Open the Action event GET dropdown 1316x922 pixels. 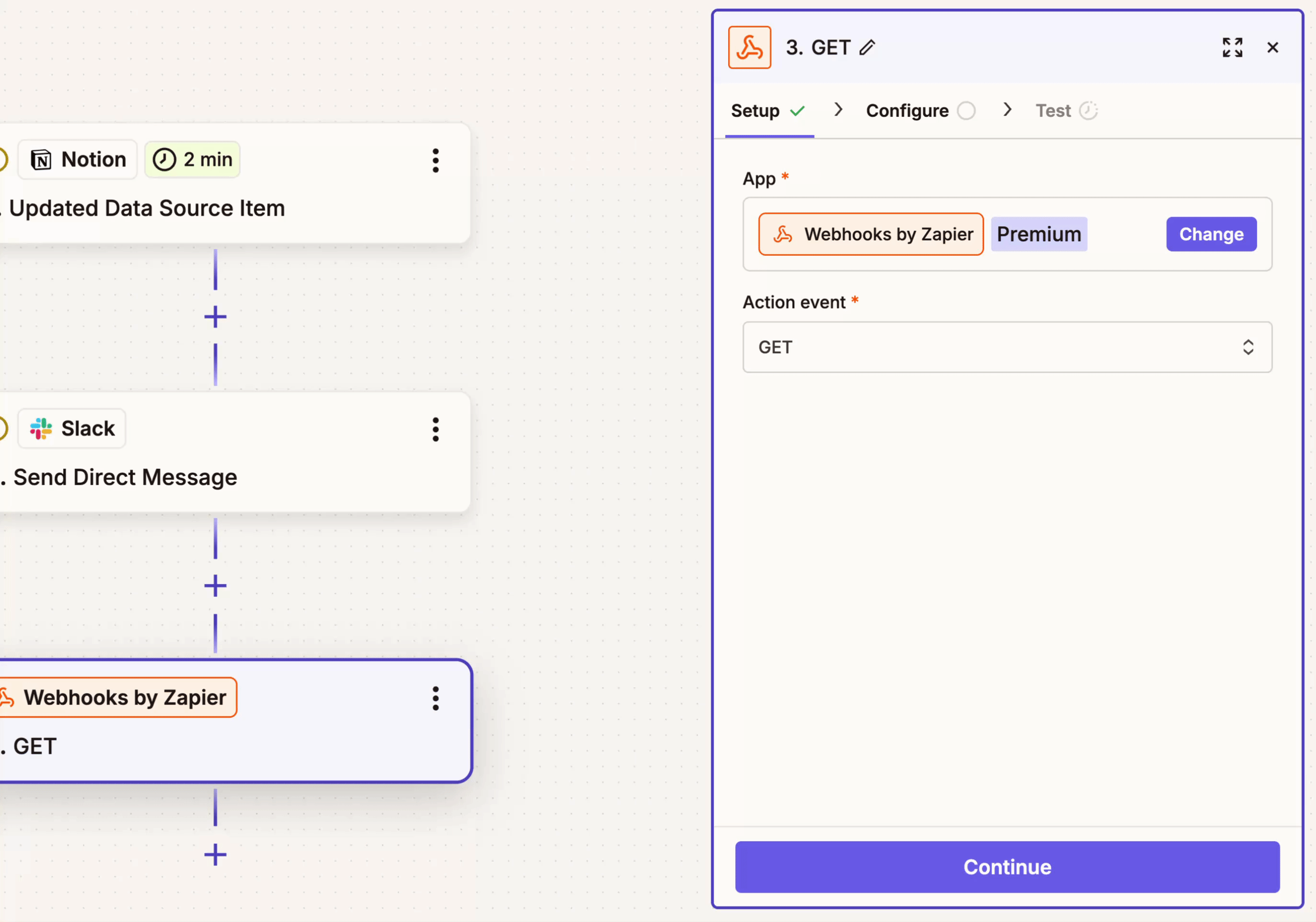pyautogui.click(x=1007, y=347)
